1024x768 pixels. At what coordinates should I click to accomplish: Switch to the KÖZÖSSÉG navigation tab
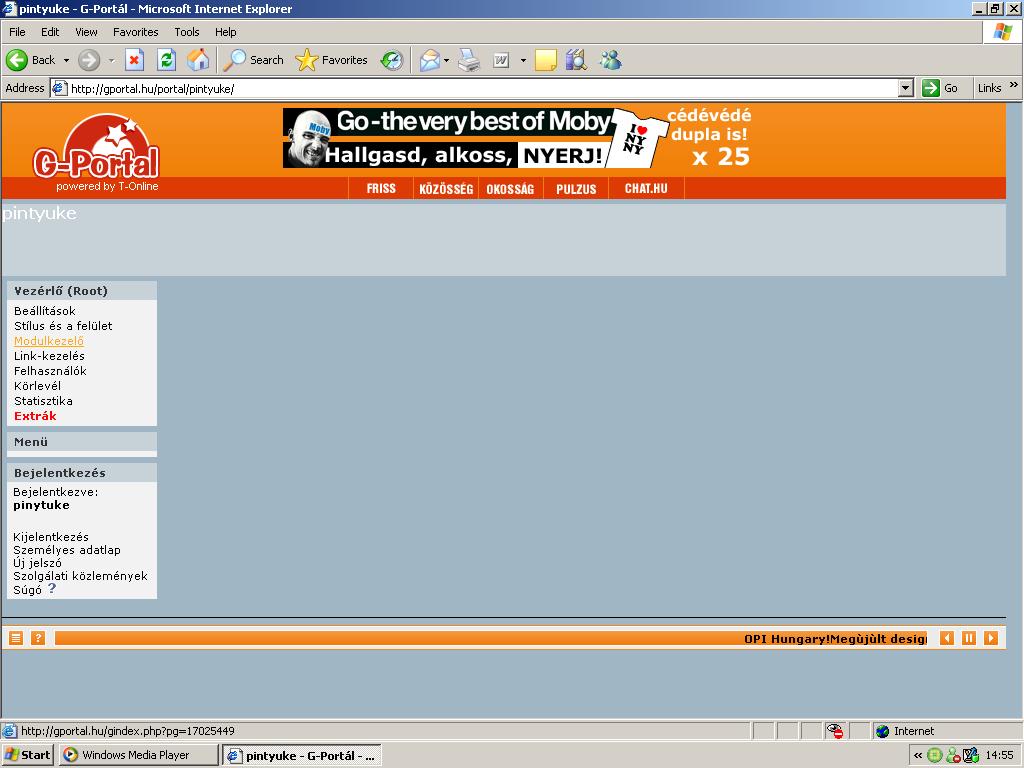coord(446,189)
